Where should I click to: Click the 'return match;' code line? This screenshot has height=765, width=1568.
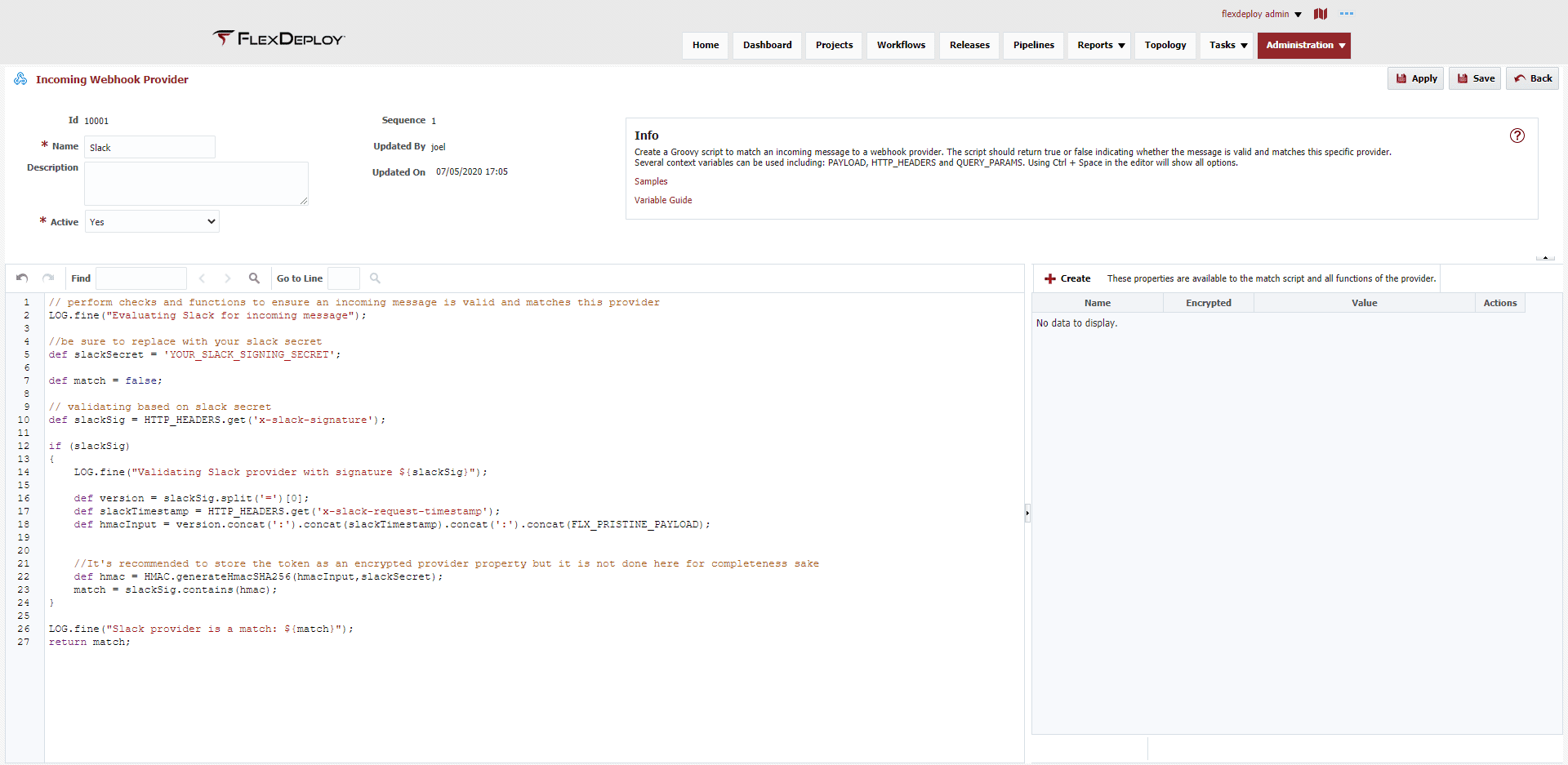click(89, 642)
